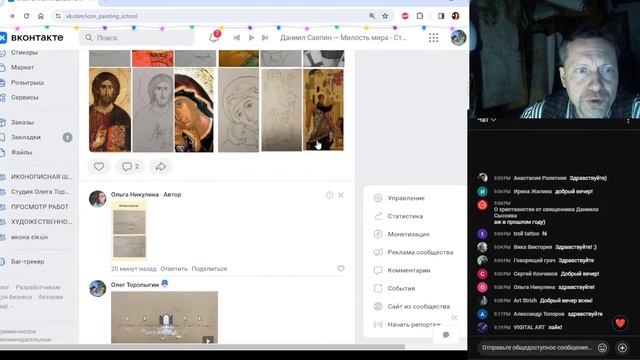640x360 pixels.
Task: Click Поделиться under Ольга's comment
Action: (209, 269)
